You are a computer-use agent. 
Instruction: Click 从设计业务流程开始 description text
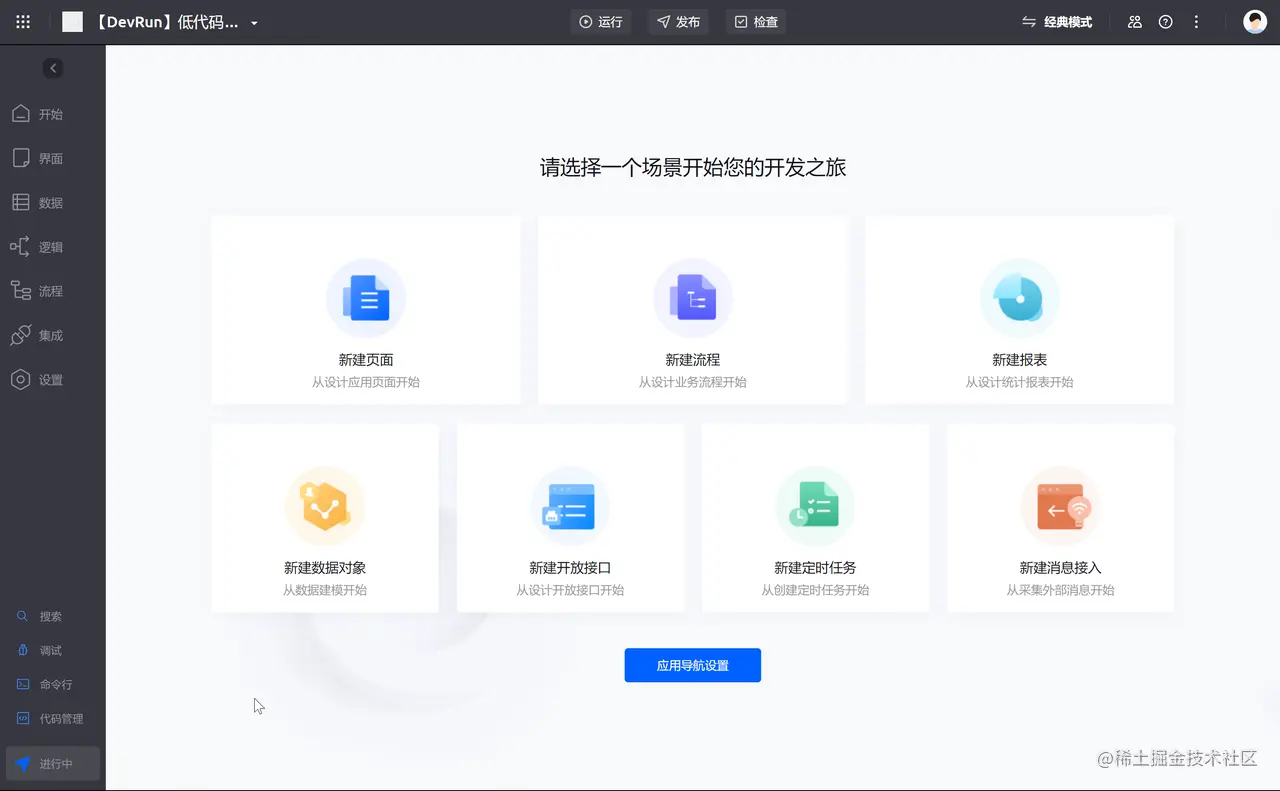[x=693, y=382]
